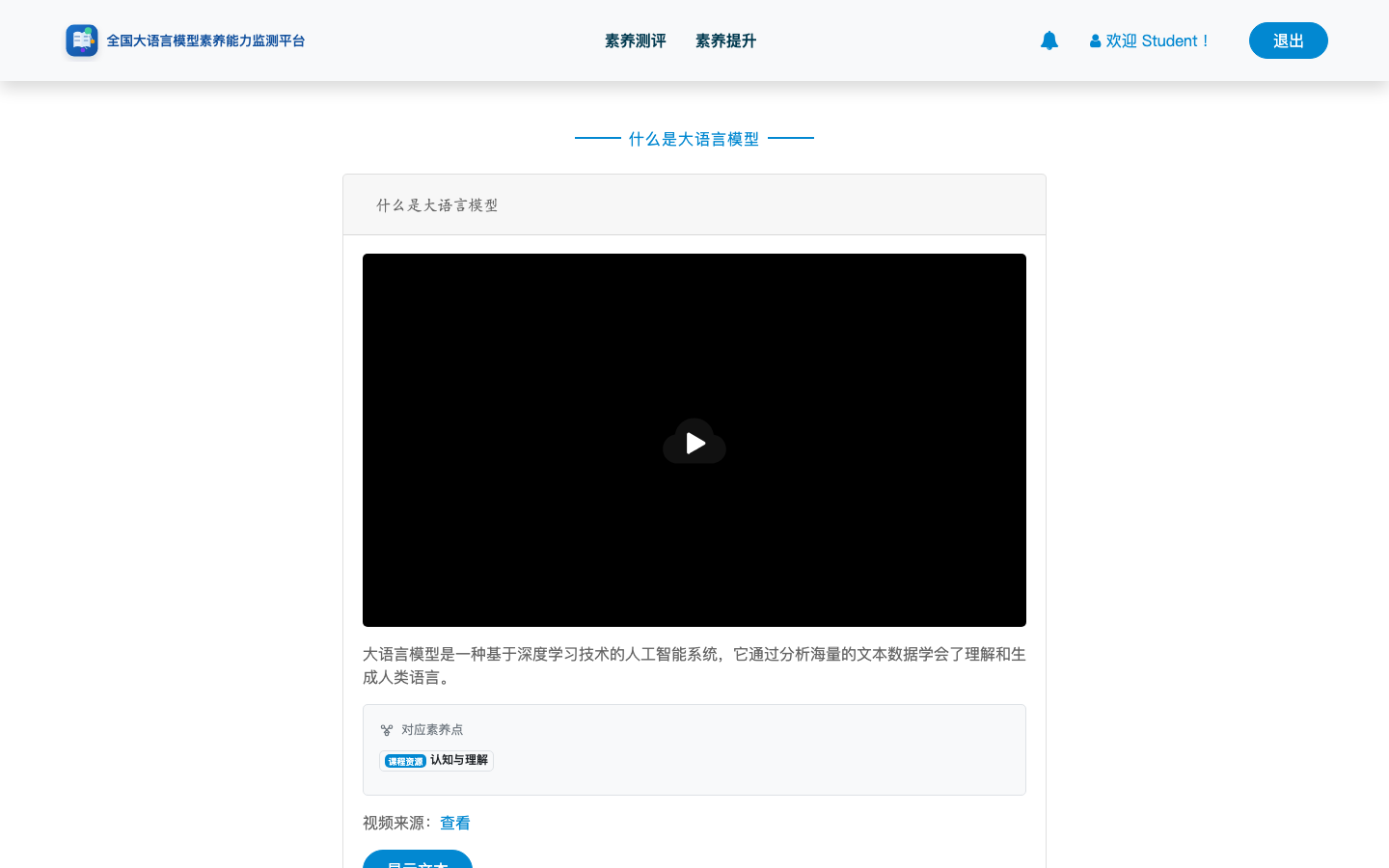Open the 查看 video source link
1389x868 pixels.
click(x=455, y=823)
